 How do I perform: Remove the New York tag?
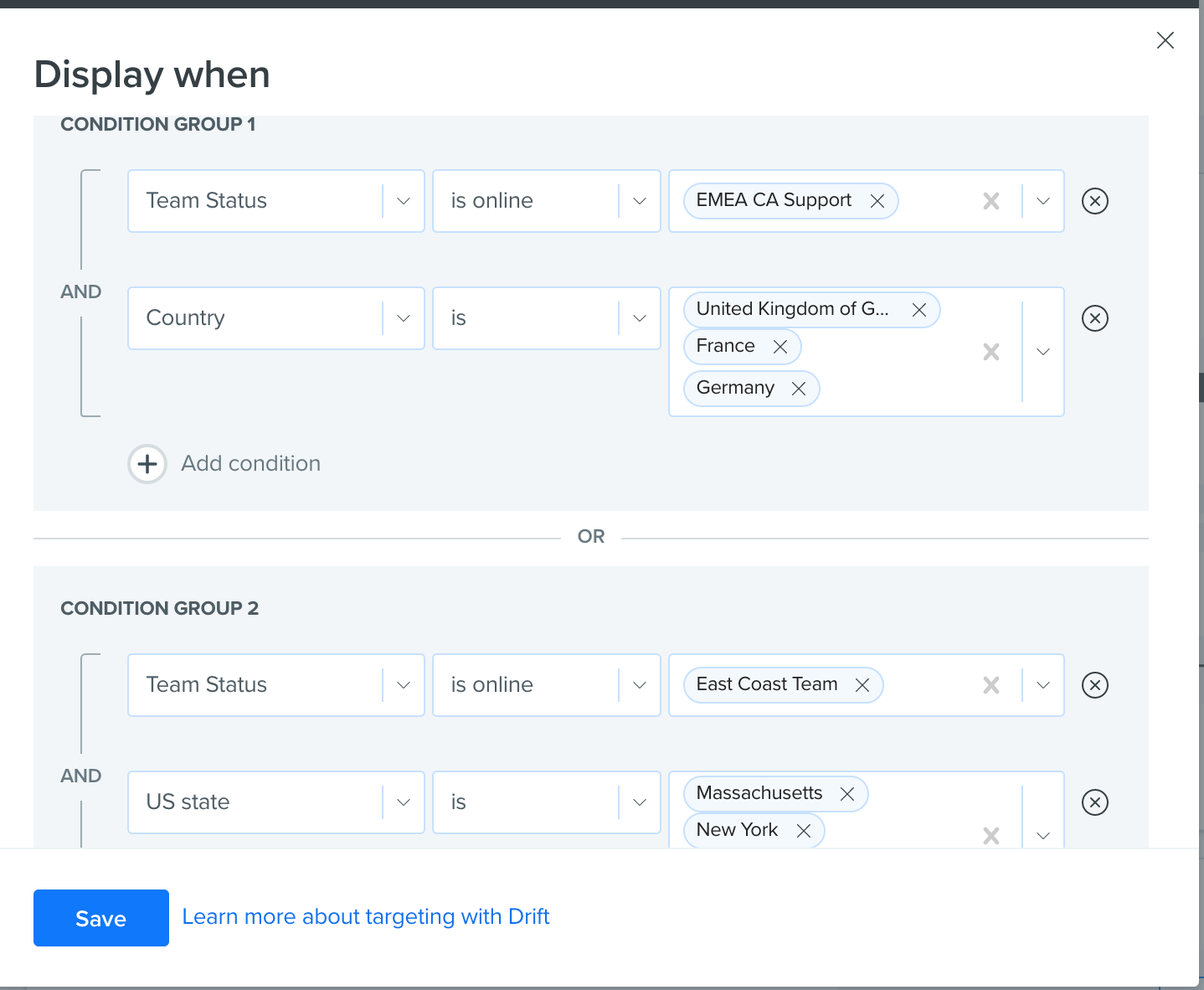point(804,831)
